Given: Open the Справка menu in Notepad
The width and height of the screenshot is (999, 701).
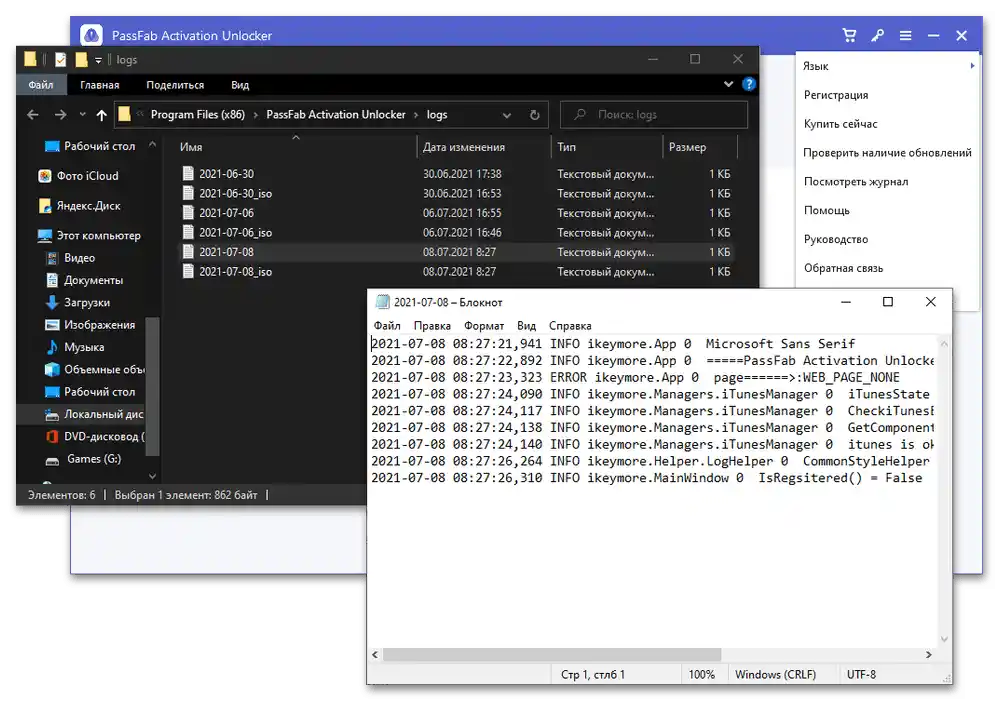Looking at the screenshot, I should [x=570, y=326].
